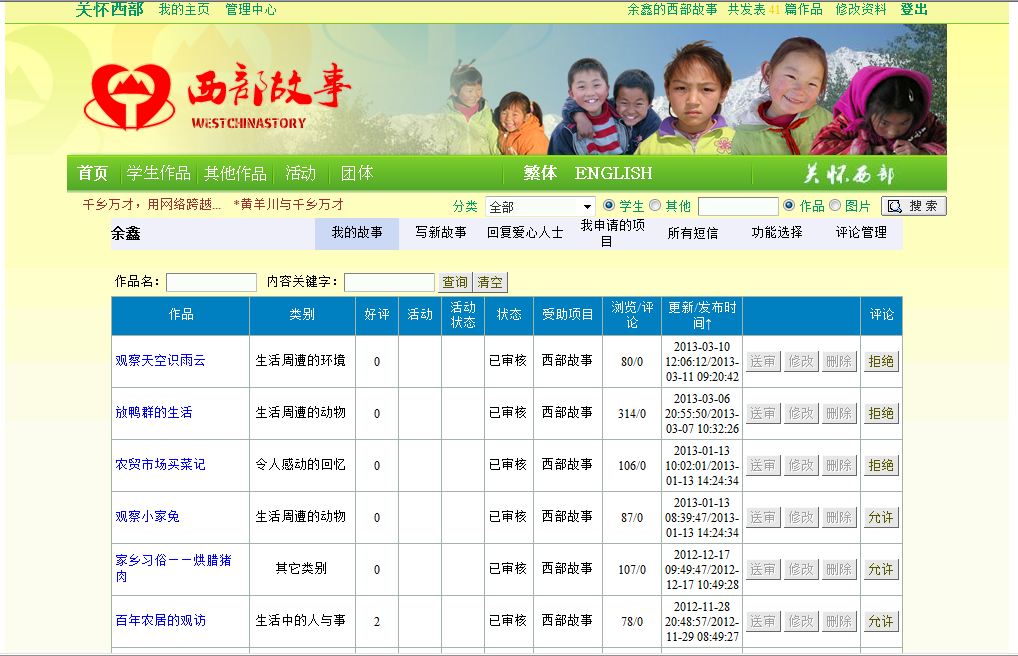Click 允许 for 家乡习俗 row

pos(881,569)
